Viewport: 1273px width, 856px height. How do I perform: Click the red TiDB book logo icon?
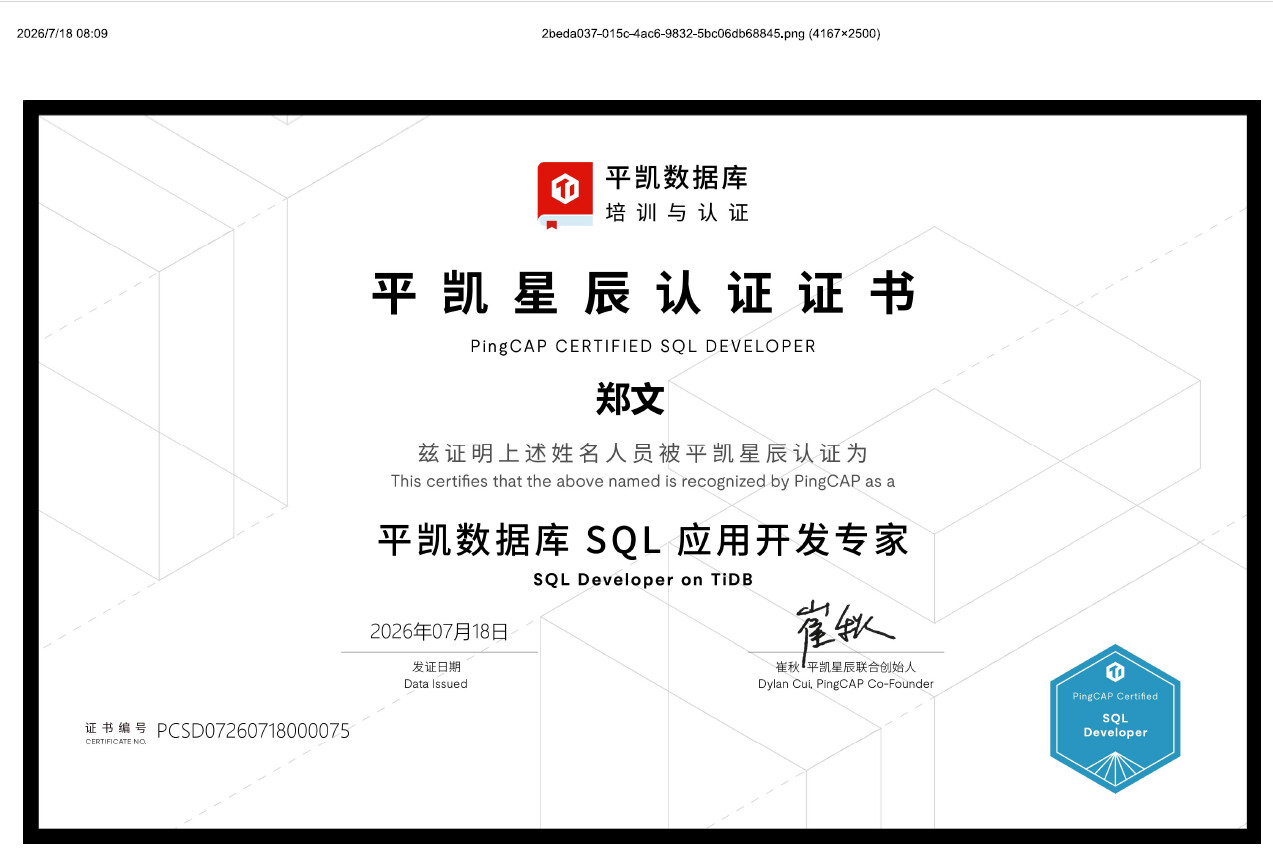pos(565,195)
